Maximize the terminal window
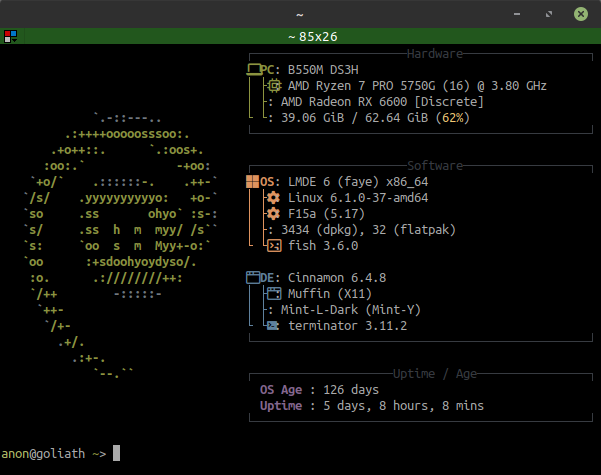The image size is (601, 475). click(x=549, y=14)
